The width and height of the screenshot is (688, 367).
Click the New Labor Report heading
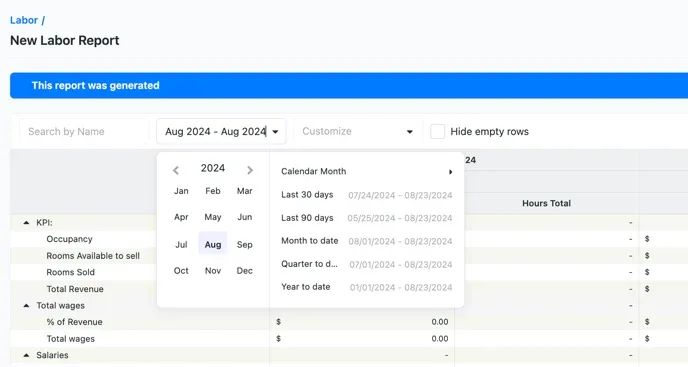point(64,40)
